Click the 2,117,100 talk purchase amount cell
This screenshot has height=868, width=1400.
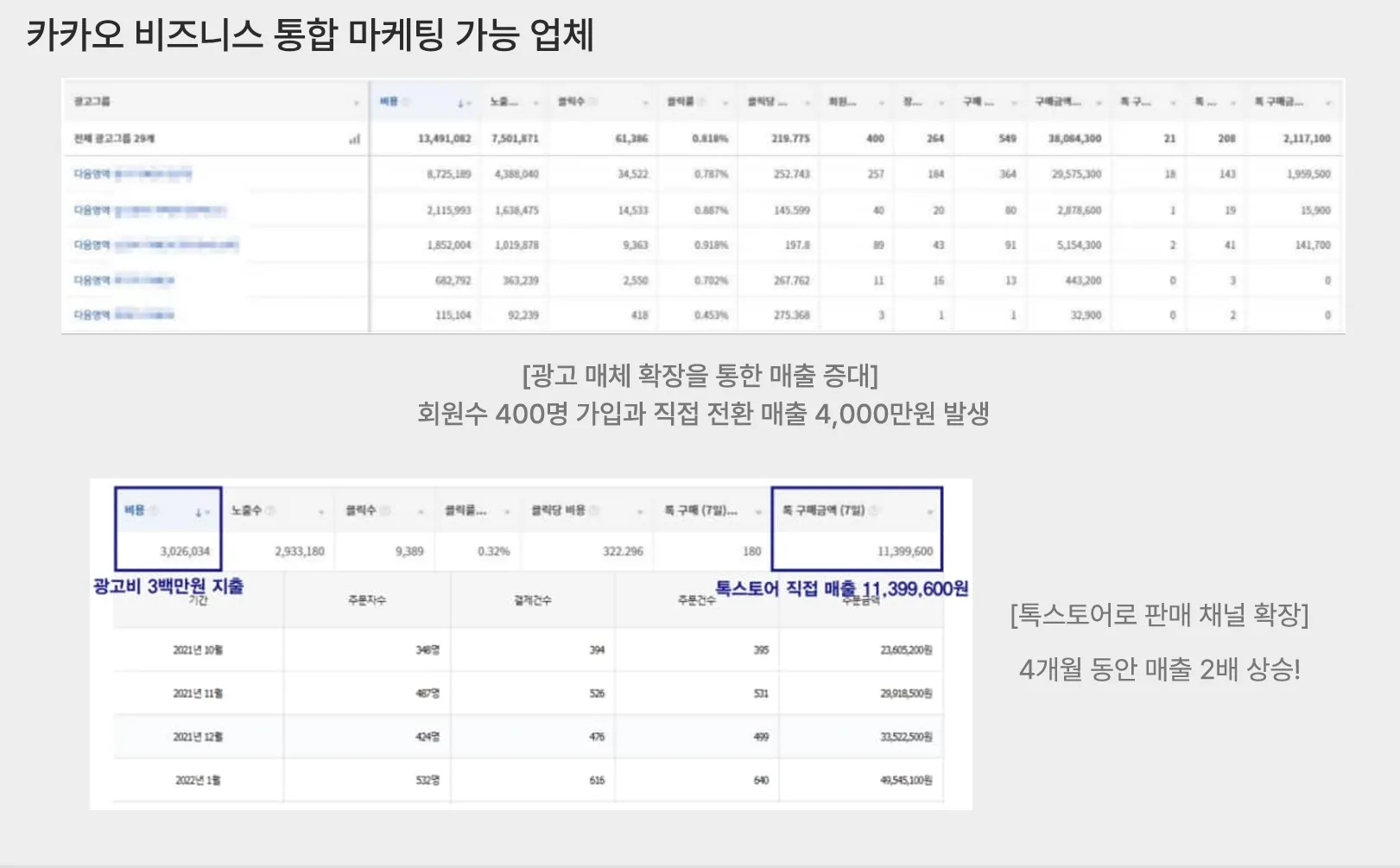pos(1307,138)
